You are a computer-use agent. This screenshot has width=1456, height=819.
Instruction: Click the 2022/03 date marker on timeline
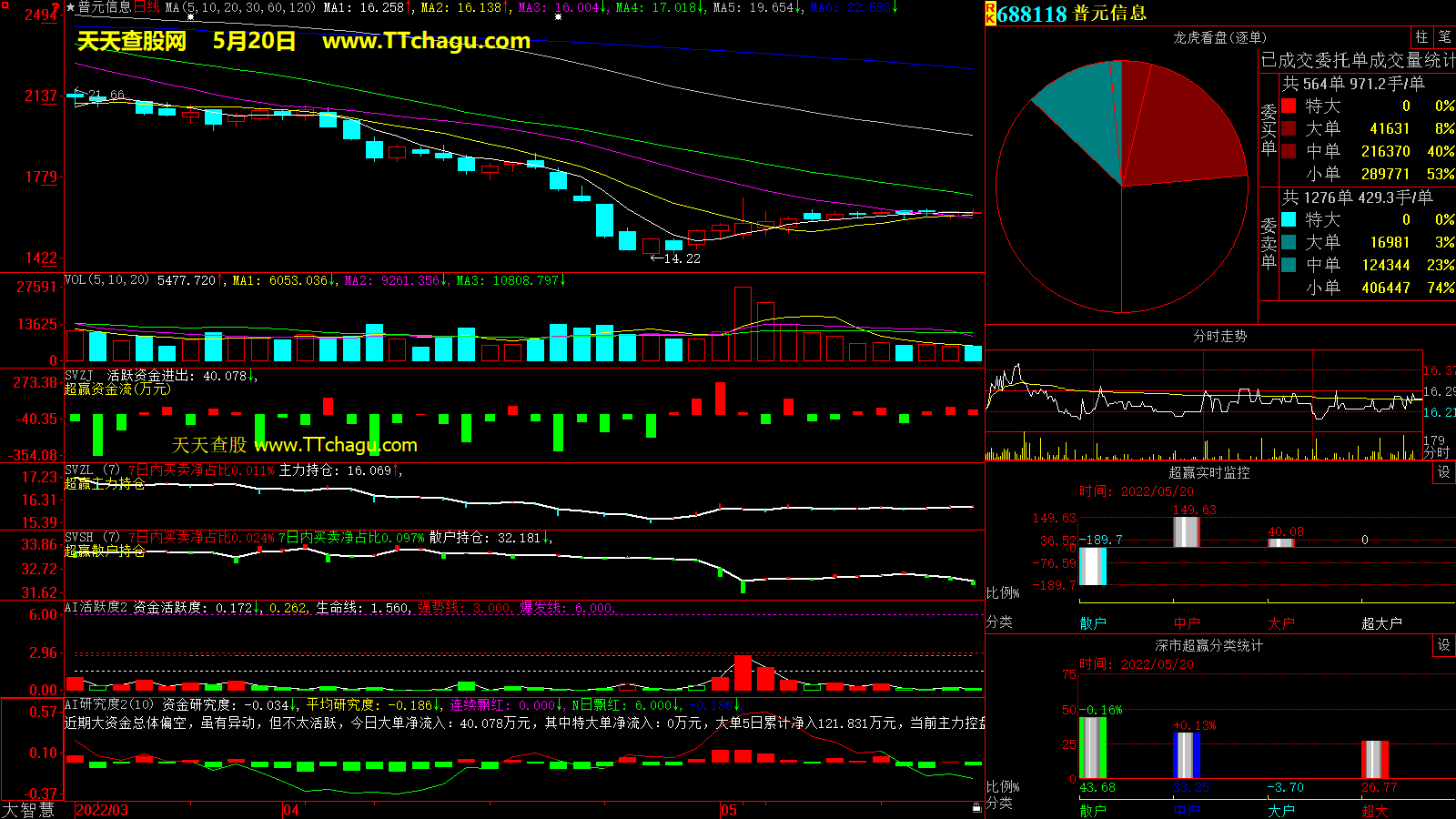(102, 810)
